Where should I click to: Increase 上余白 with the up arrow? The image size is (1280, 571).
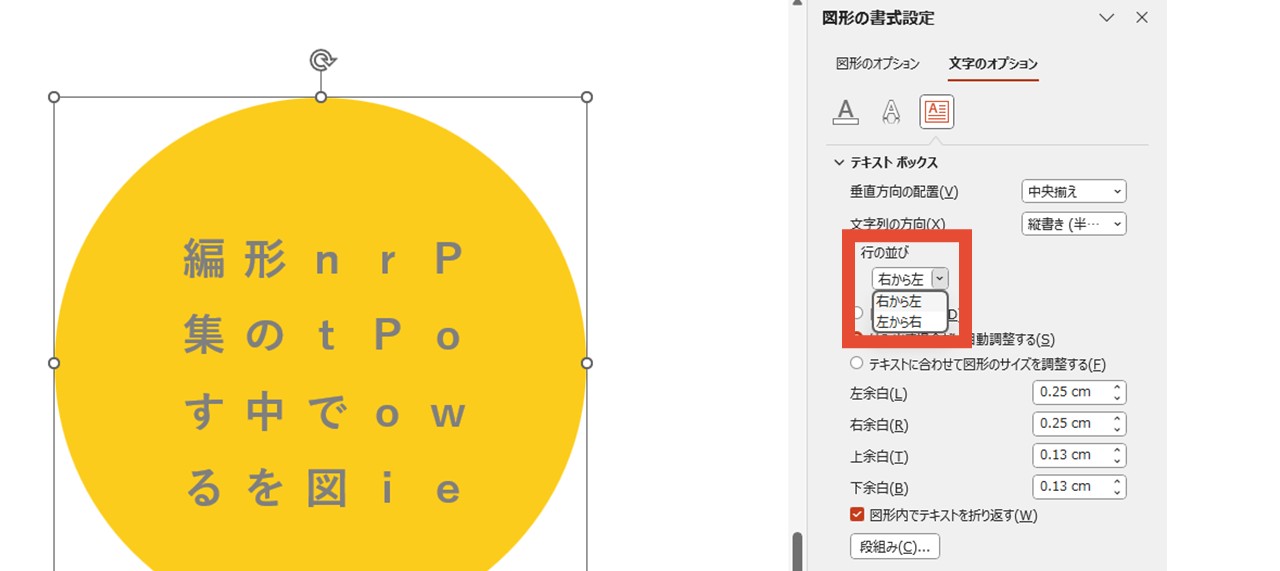click(1117, 450)
